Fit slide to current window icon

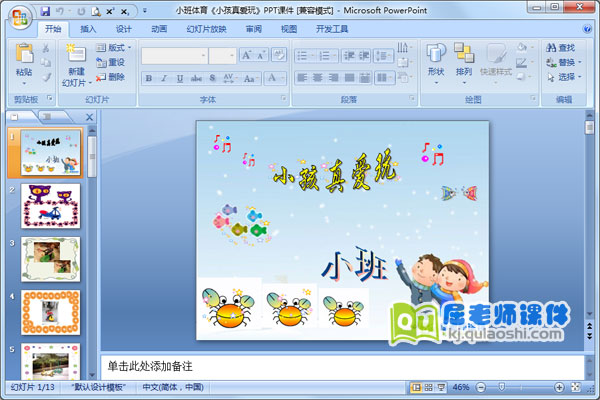coord(576,387)
